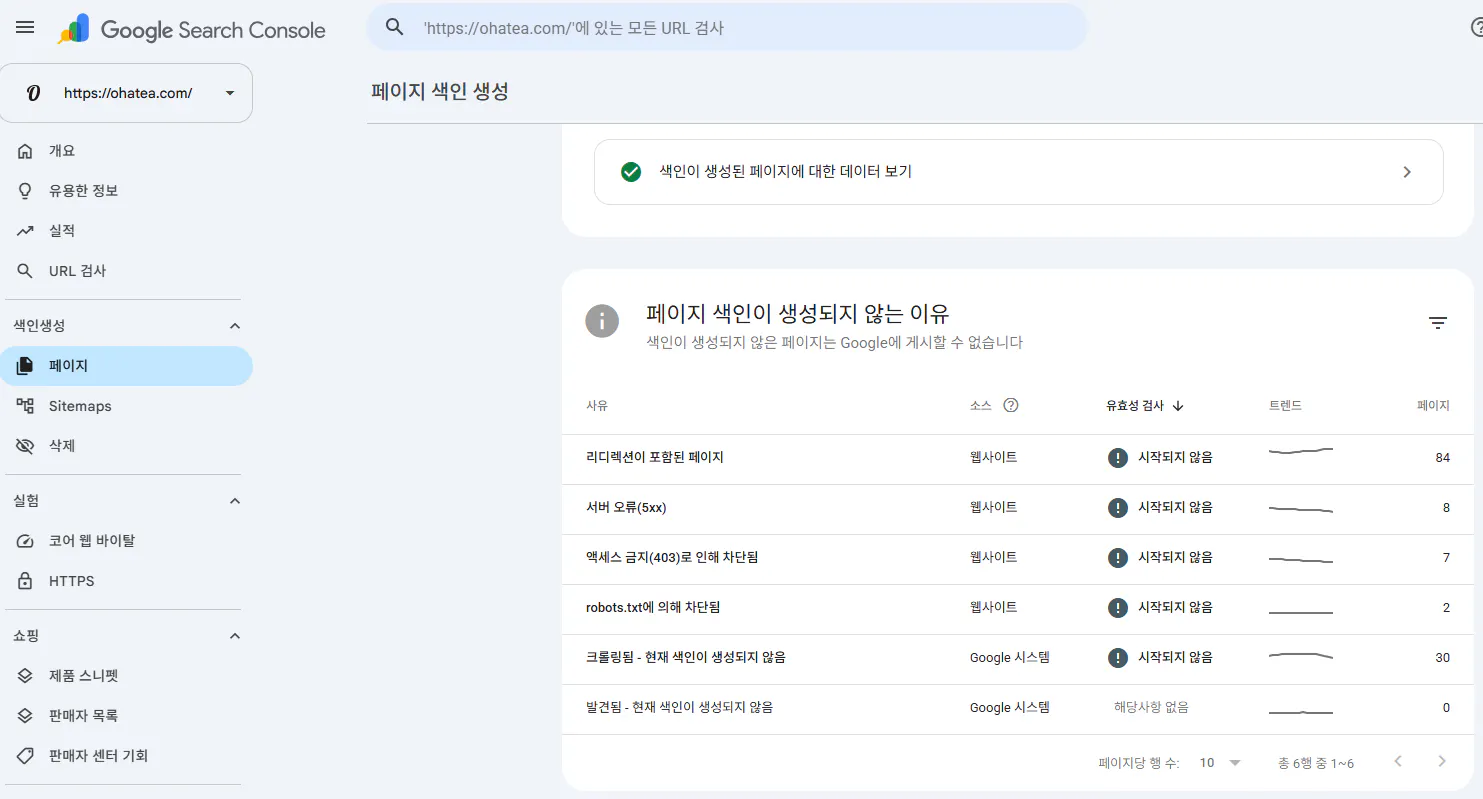Click Google 시스템 source in 크롤링됨 row
This screenshot has height=799, width=1483.
point(1010,658)
